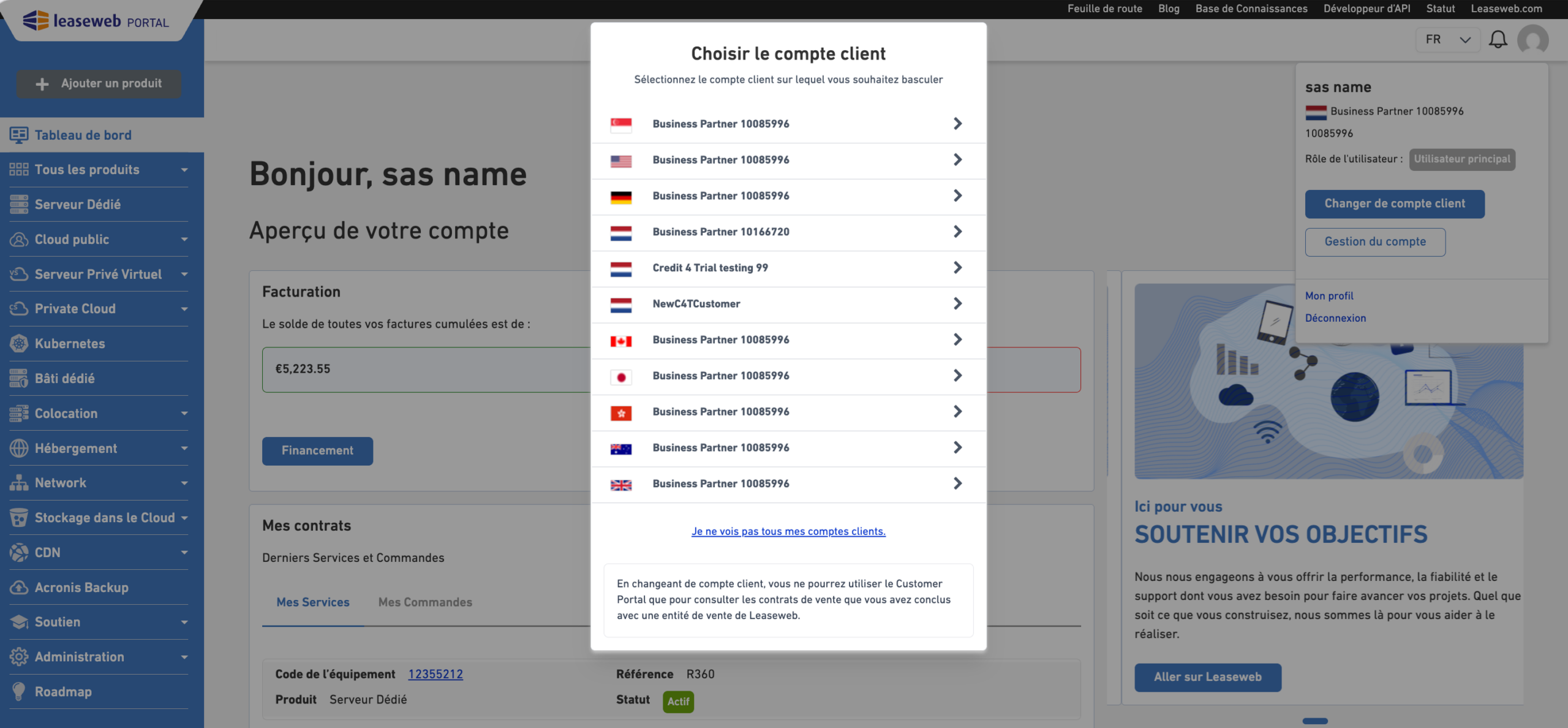Open Base de Connaissances top link
Image resolution: width=1568 pixels, height=728 pixels.
[1251, 9]
